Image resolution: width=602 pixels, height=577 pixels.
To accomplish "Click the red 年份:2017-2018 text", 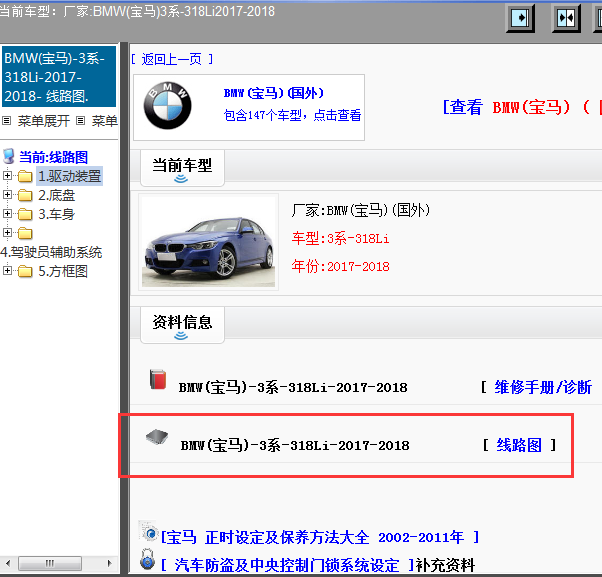I will [x=341, y=266].
